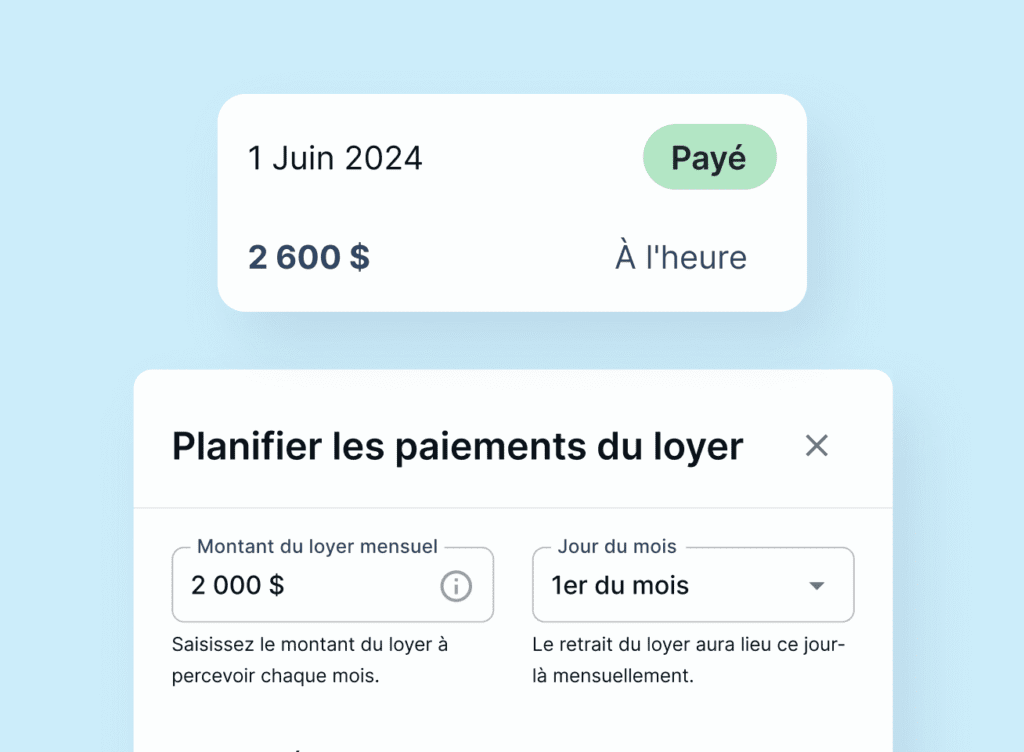Click the 2 600 $ payment amount
Screen dimensions: 1024x752
(x=309, y=258)
